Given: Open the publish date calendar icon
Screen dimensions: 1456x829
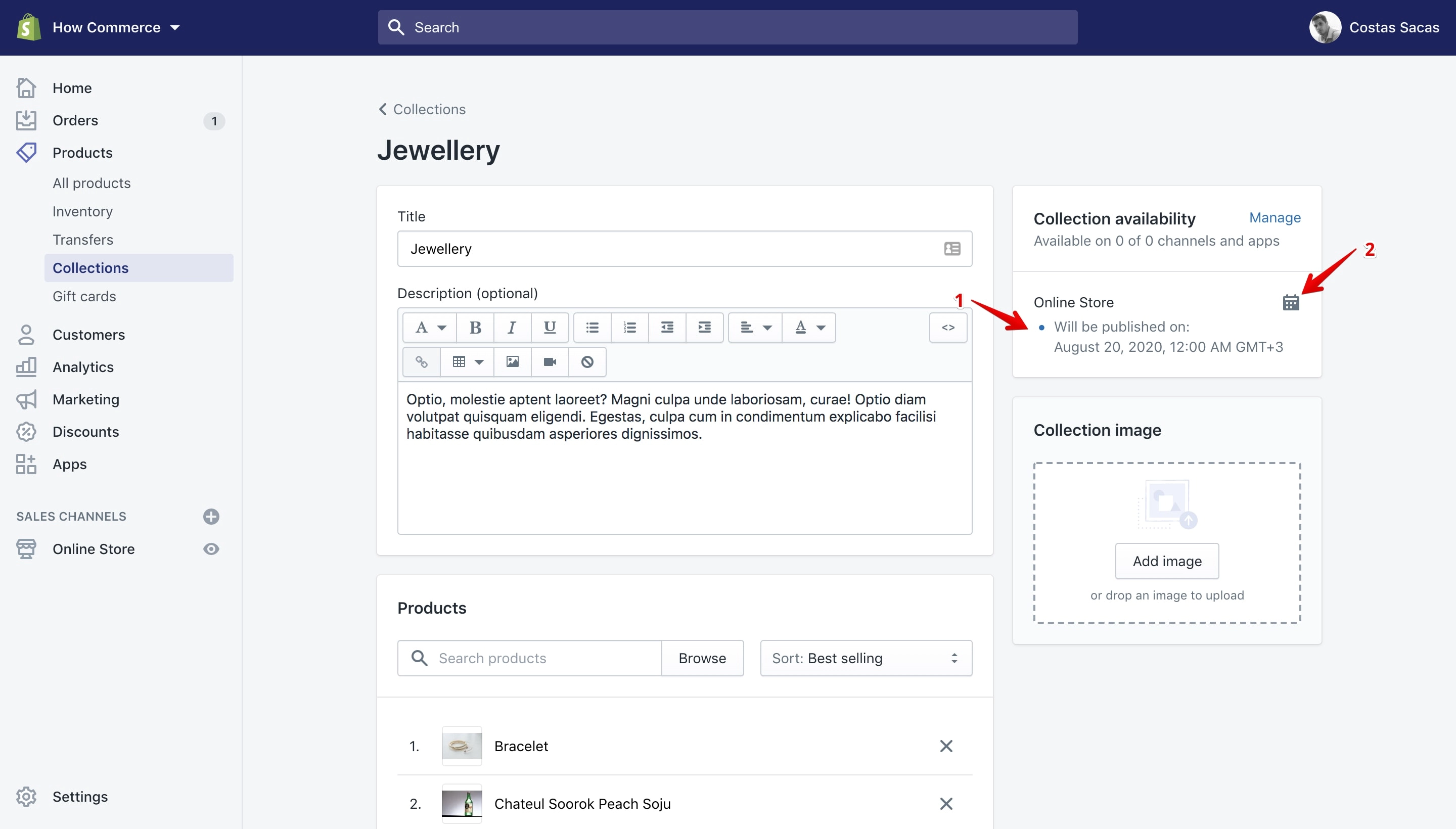Looking at the screenshot, I should (x=1290, y=302).
